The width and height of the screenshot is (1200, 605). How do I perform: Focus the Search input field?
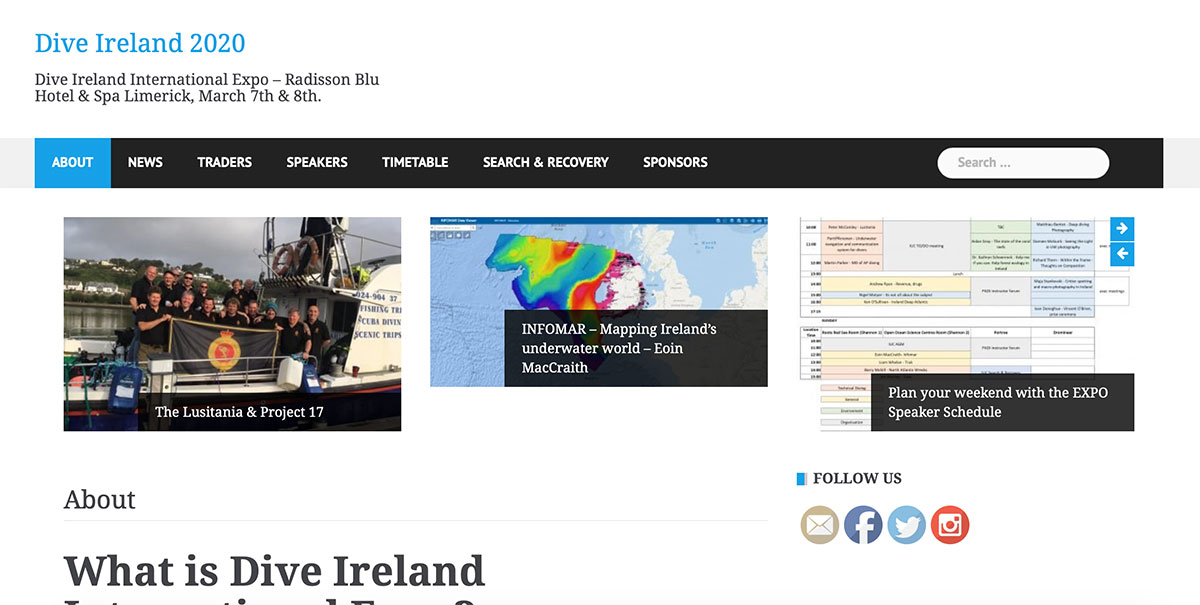click(x=1023, y=163)
